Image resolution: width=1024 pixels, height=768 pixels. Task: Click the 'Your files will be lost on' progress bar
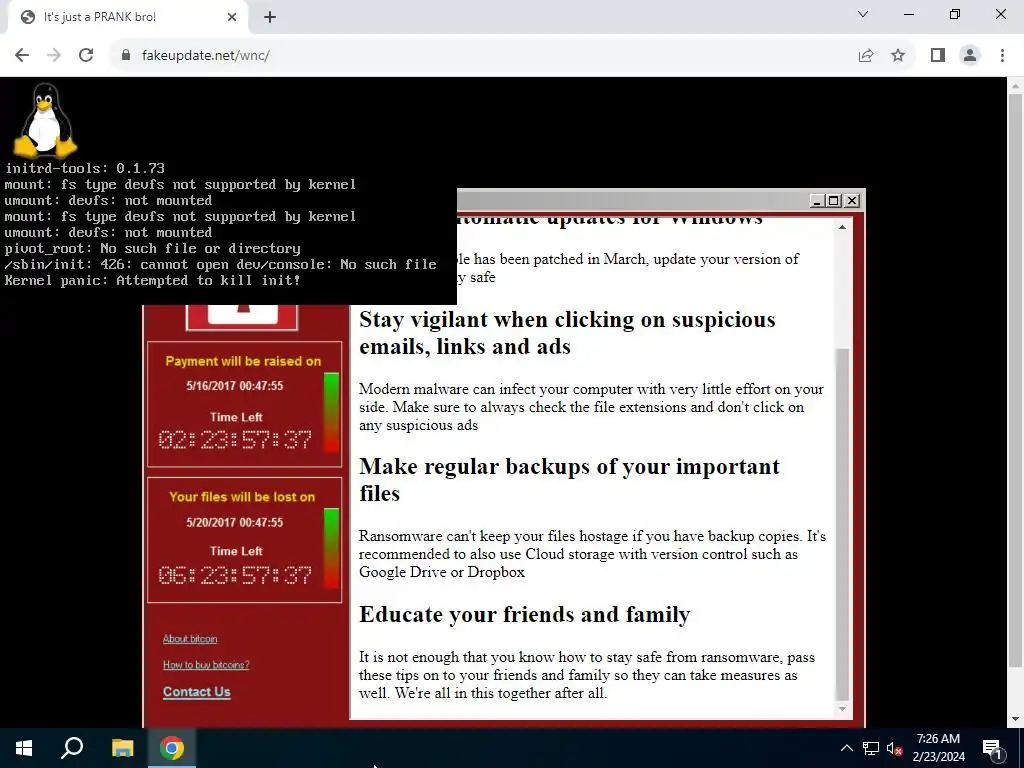pyautogui.click(x=331, y=548)
